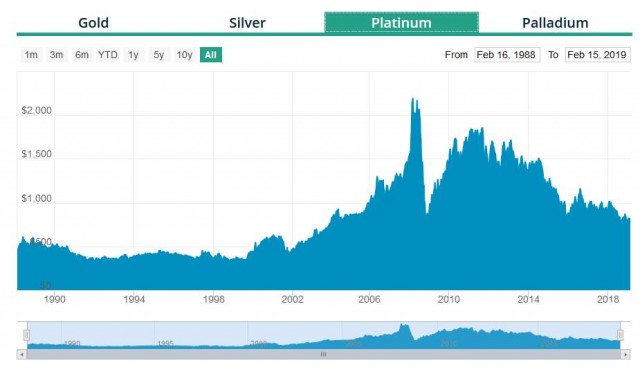This screenshot has width=640, height=374.
Task: Show the 5y price range
Action: pos(159,55)
